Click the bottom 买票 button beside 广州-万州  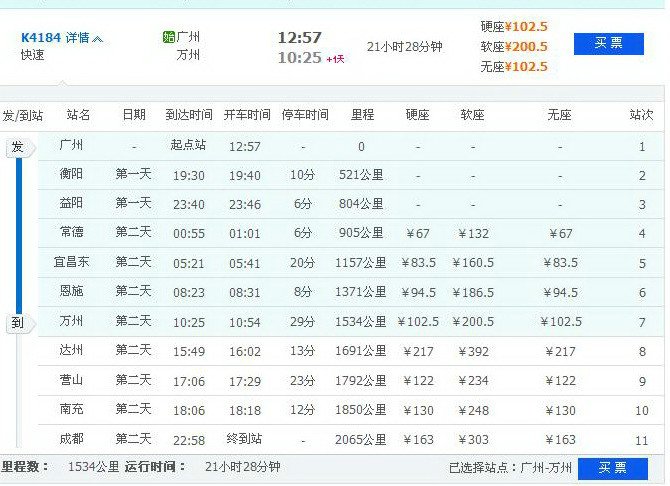[x=613, y=468]
